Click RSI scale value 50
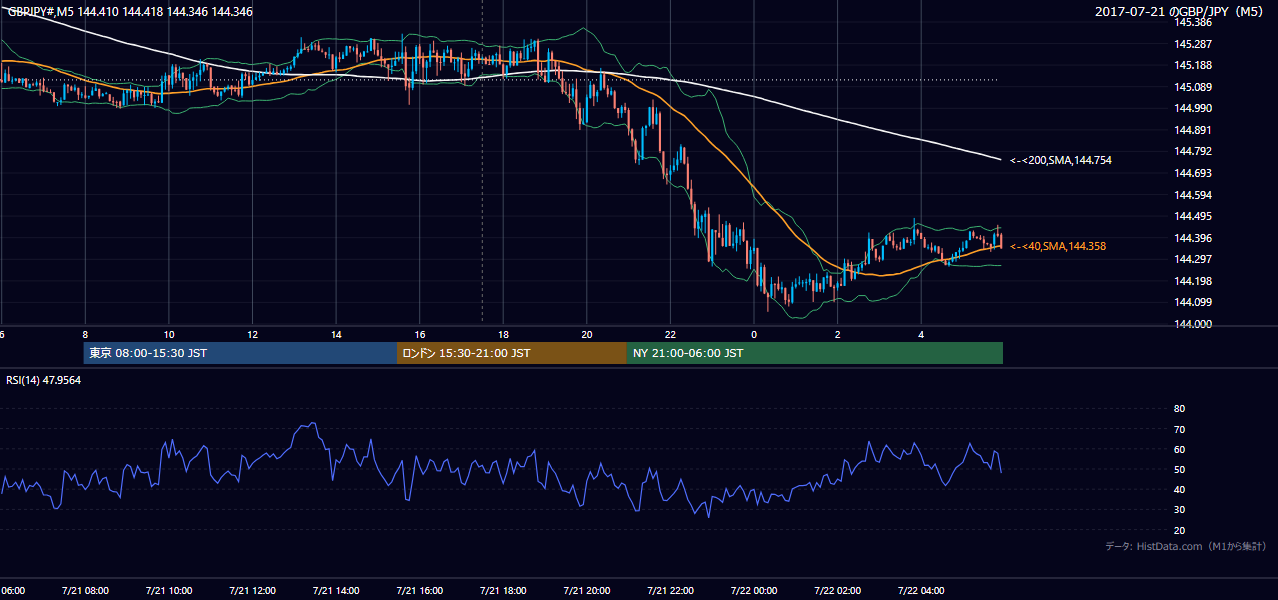Viewport: 1278px width, 600px height. click(1179, 469)
